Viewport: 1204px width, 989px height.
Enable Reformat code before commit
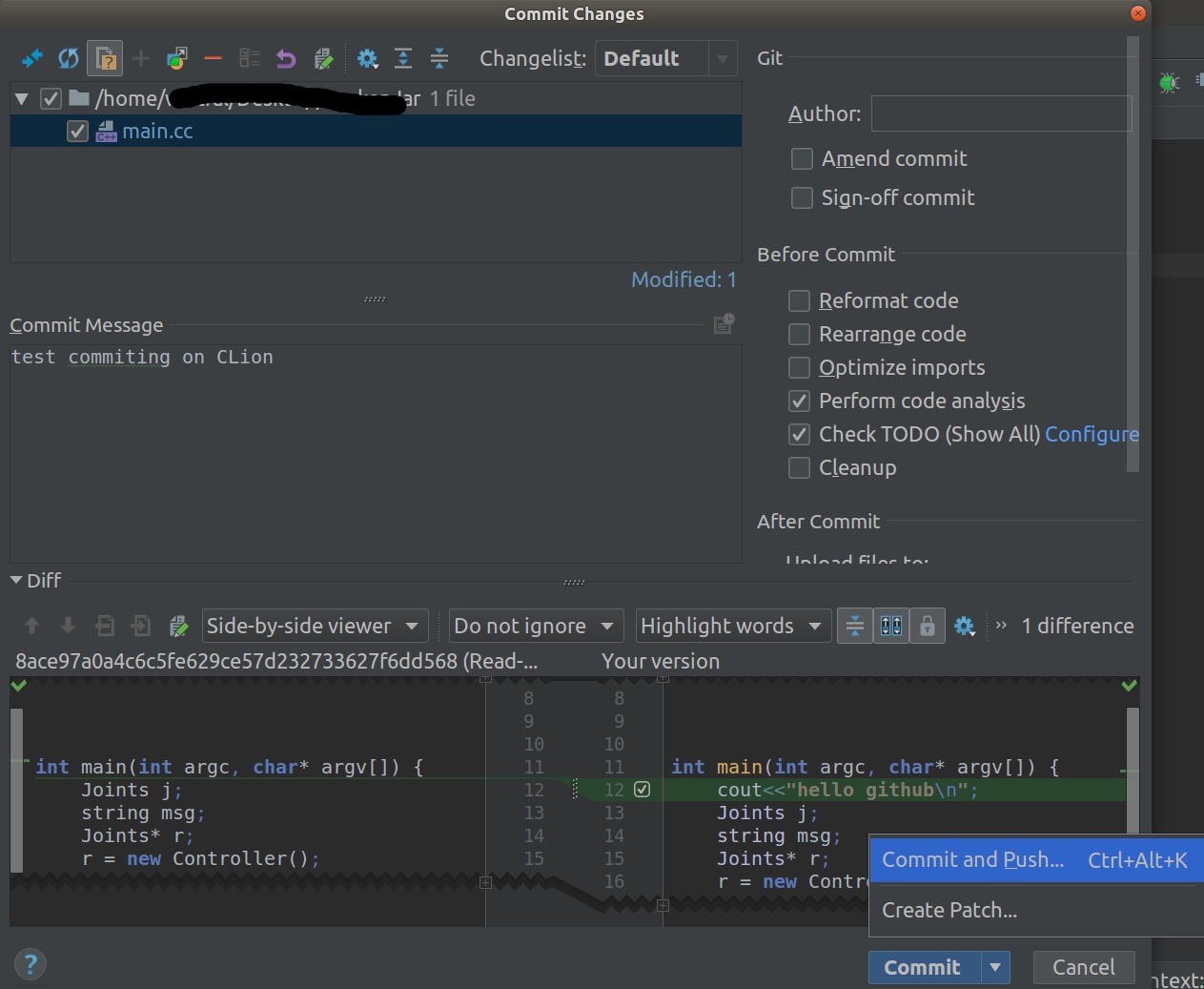tap(799, 300)
